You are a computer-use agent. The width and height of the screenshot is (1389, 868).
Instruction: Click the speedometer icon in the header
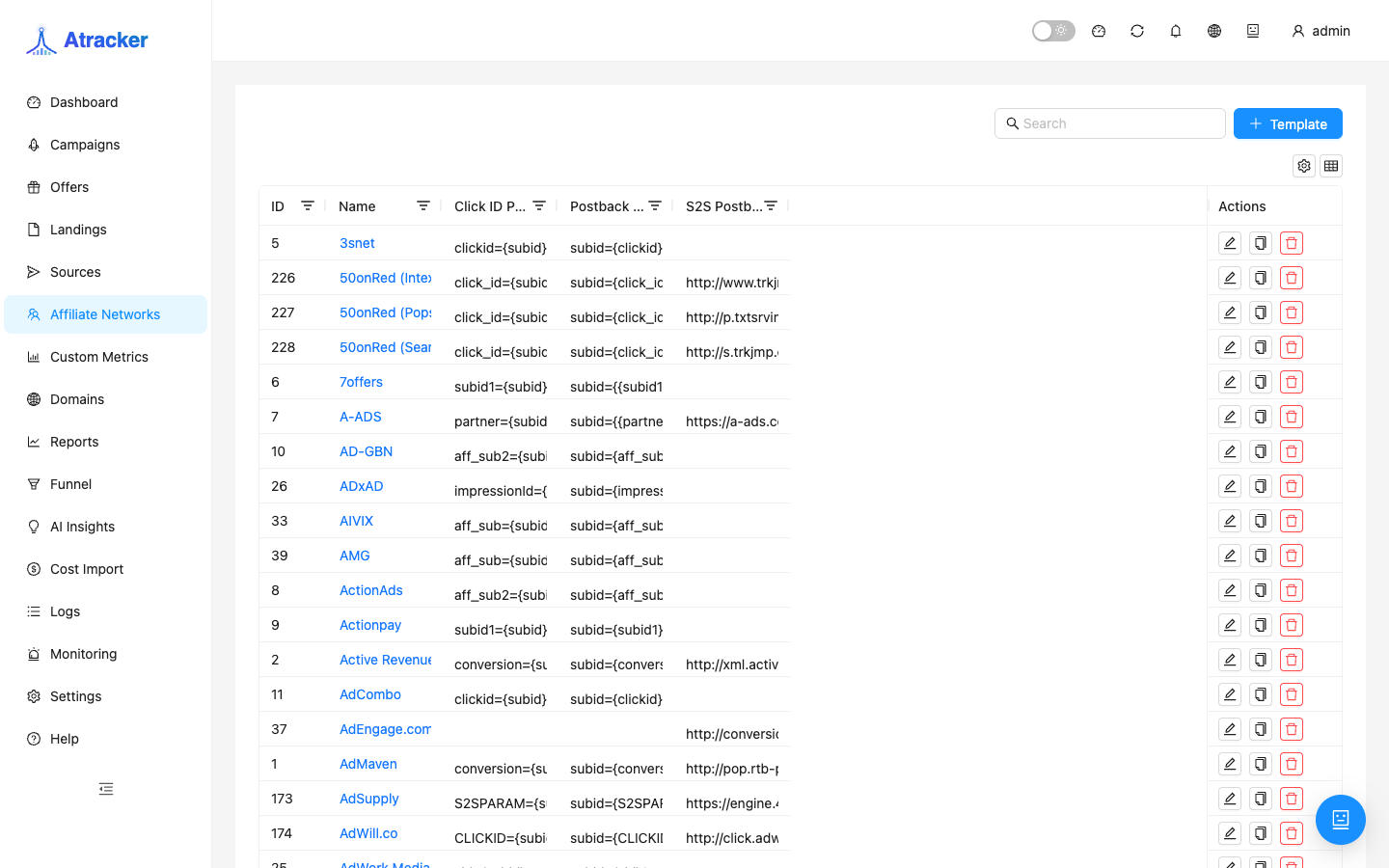[1099, 31]
